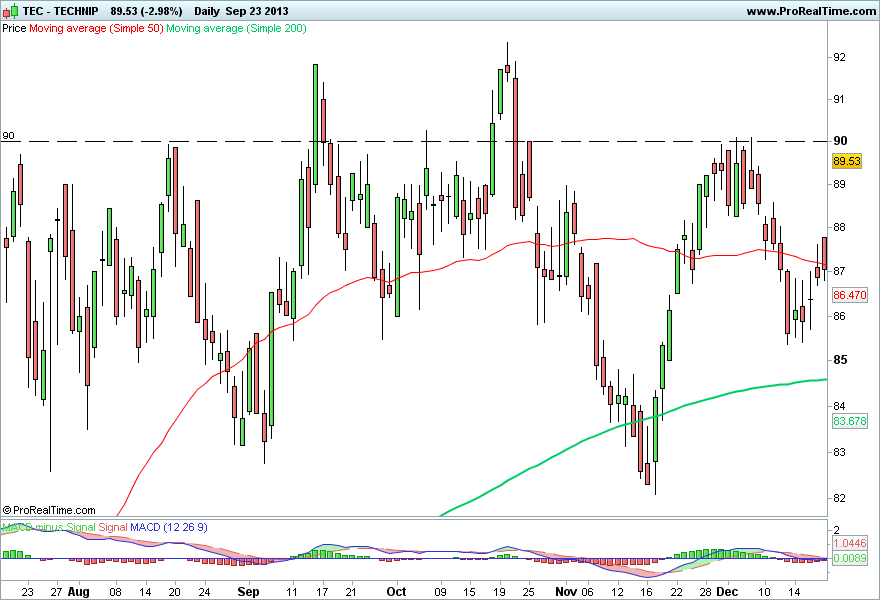Click the 25 date label before Nov
Viewport: 880px width, 600px height.
(529, 592)
